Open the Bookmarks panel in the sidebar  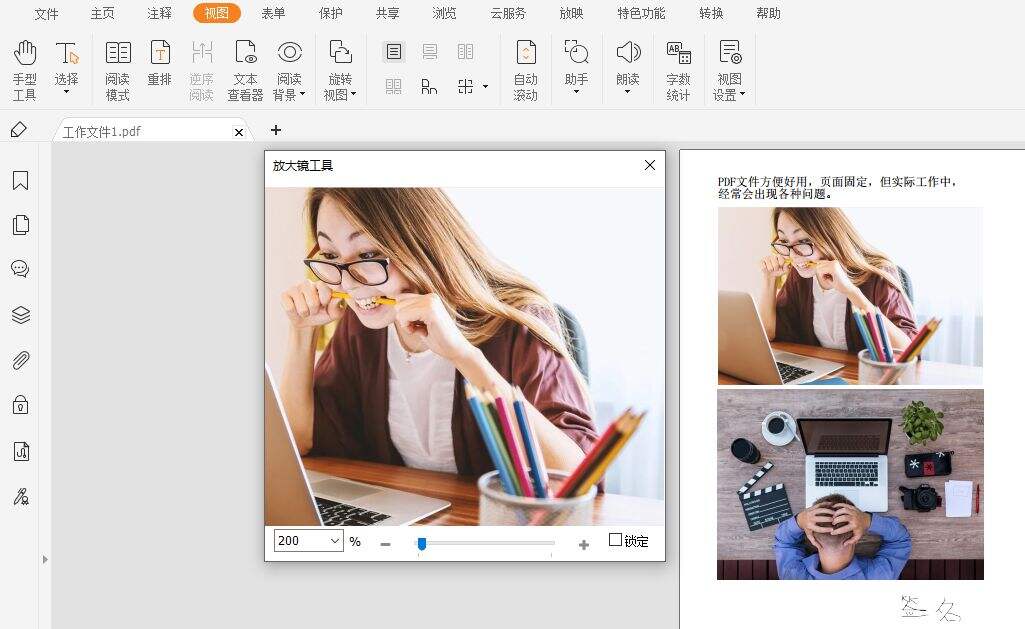(x=21, y=180)
